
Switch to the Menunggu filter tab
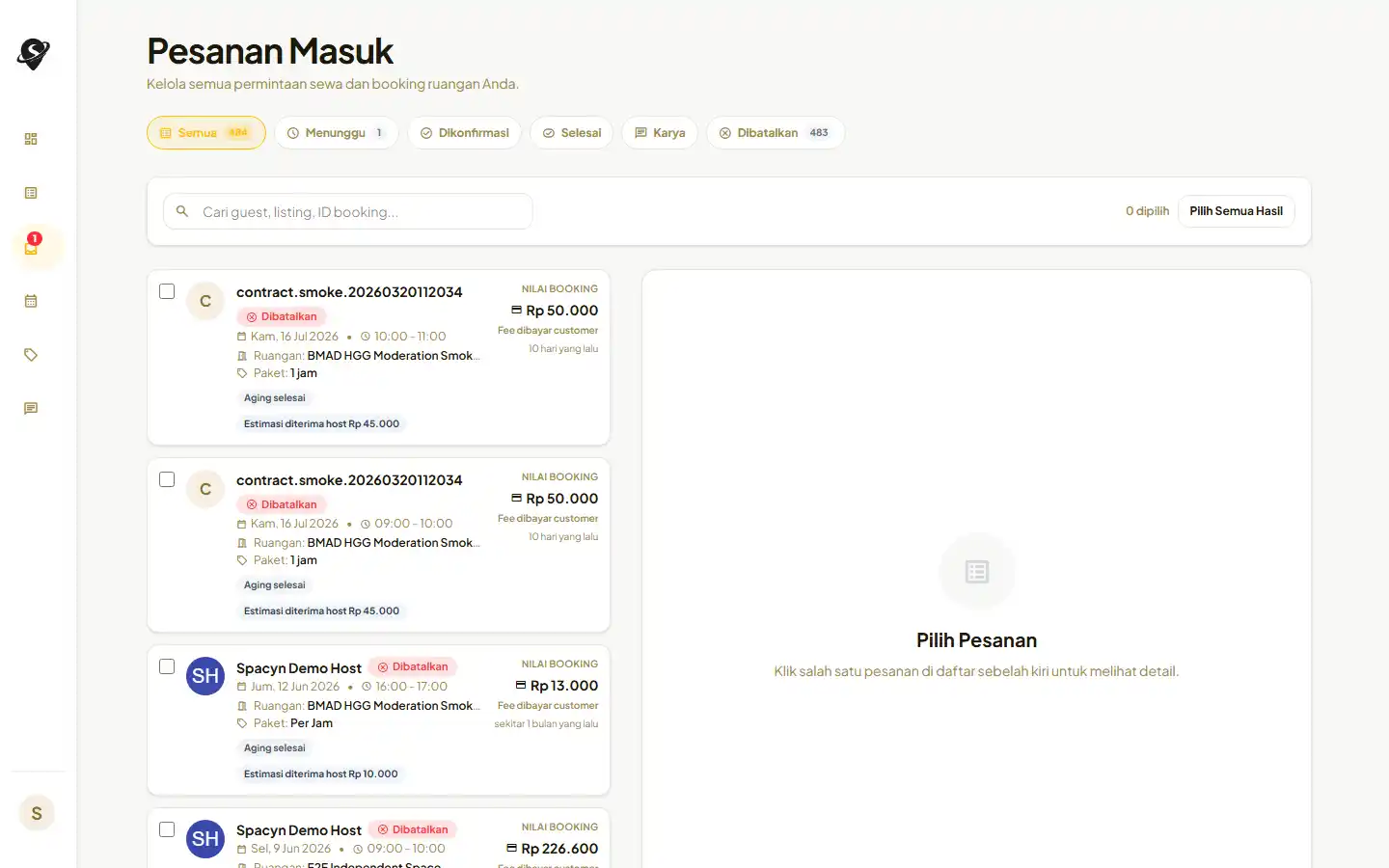(x=337, y=133)
